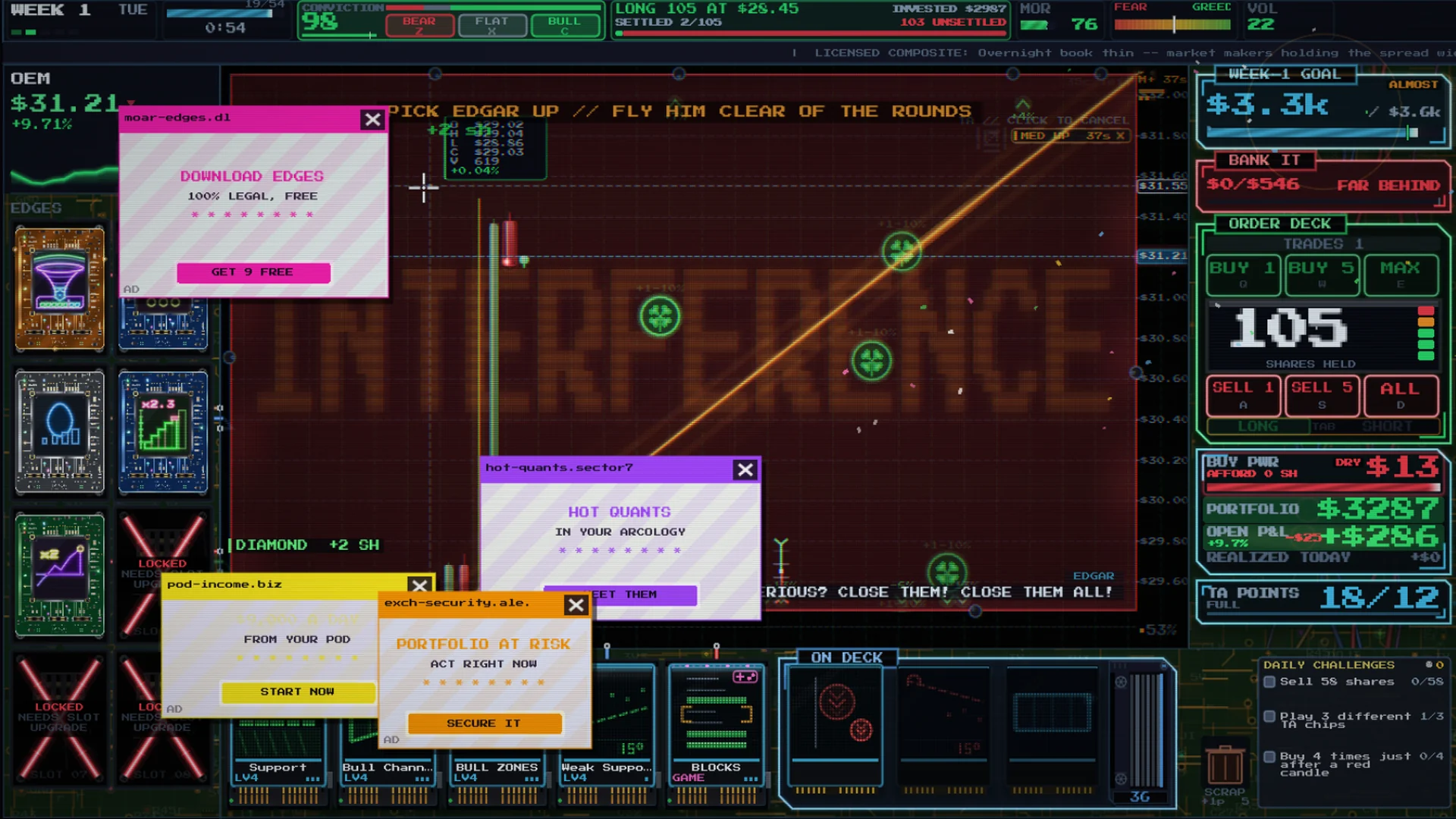Viewport: 1456px width, 819px height.
Task: Click the BUY 1 order button
Action: coord(1243,275)
